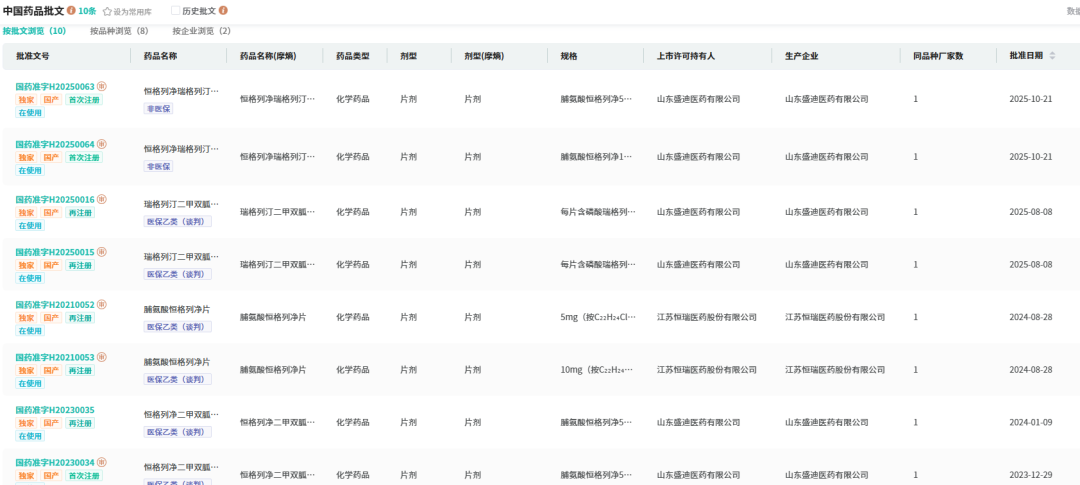1080x485 pixels.
Task: Click 江苏恒瑞医药股份有限公司 holder in the H20210052 row
Action: pos(706,317)
